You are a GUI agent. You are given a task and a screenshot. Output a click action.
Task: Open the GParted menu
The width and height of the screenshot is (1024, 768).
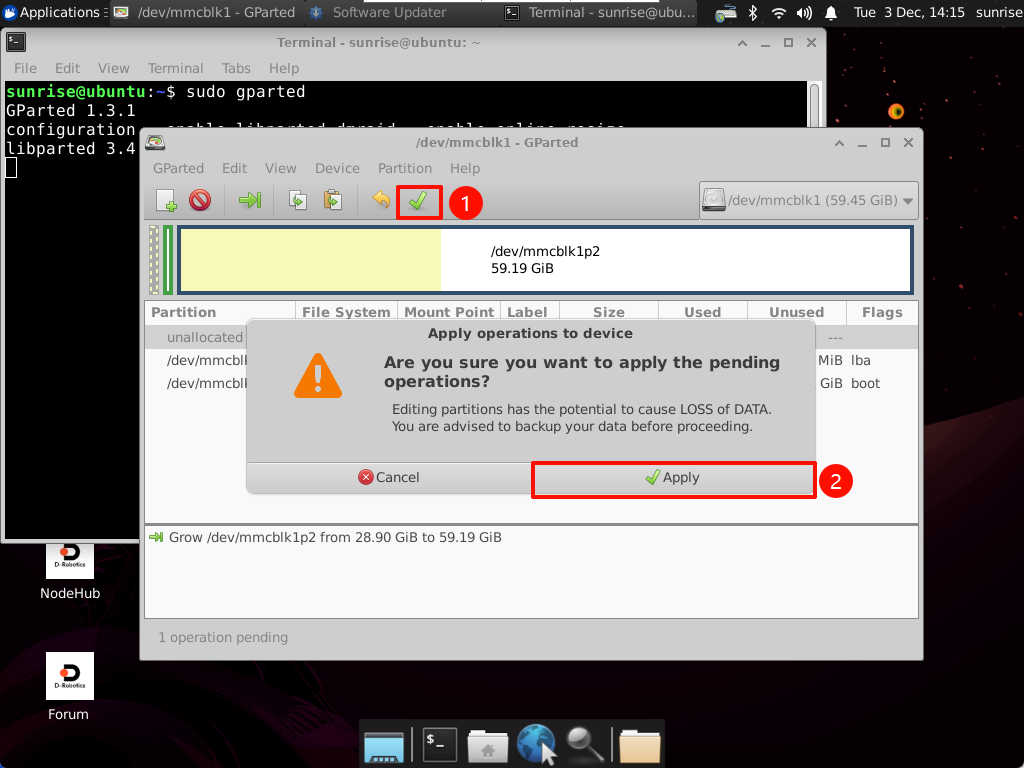tap(178, 168)
